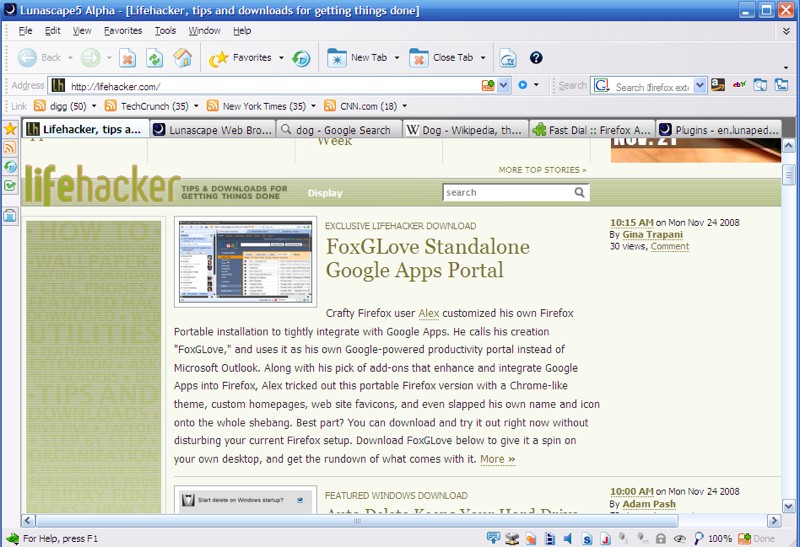Screen dimensions: 800x547
Task: Switch to Dog - Wikipedia tab
Action: (465, 130)
